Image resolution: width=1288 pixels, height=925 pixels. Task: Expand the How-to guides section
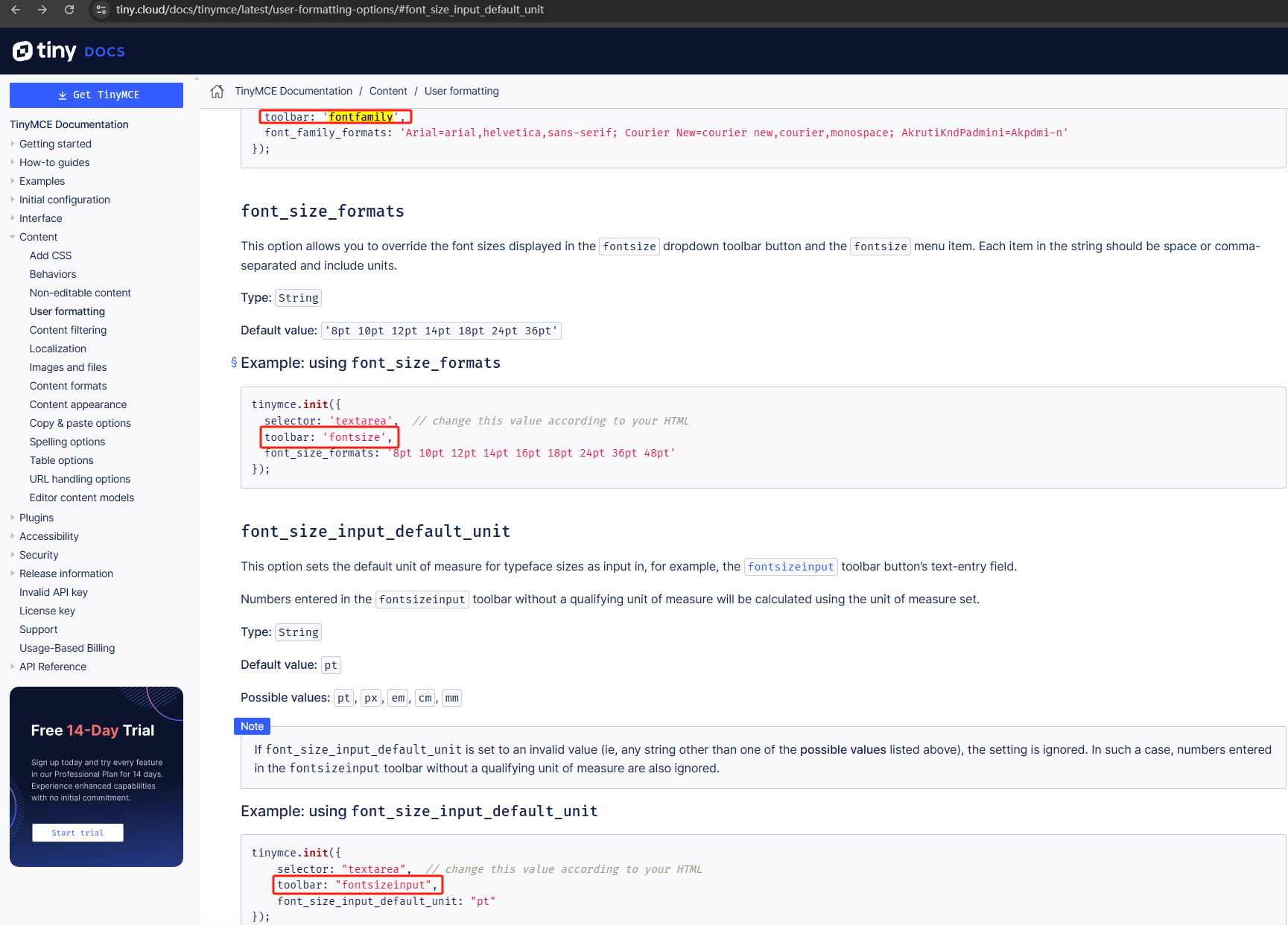click(x=13, y=162)
